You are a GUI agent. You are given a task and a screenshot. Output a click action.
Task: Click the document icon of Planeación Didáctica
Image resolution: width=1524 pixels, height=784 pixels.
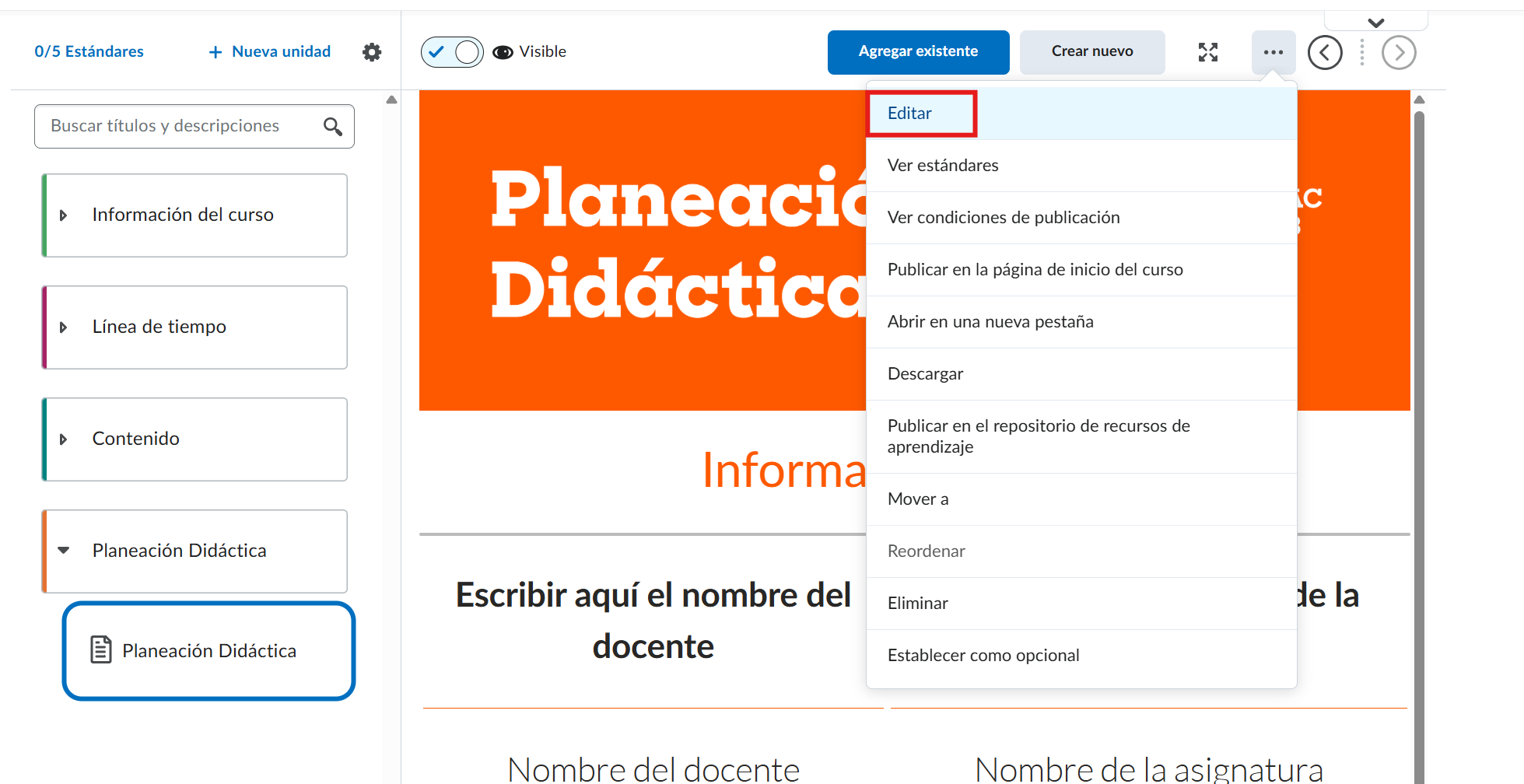[101, 649]
